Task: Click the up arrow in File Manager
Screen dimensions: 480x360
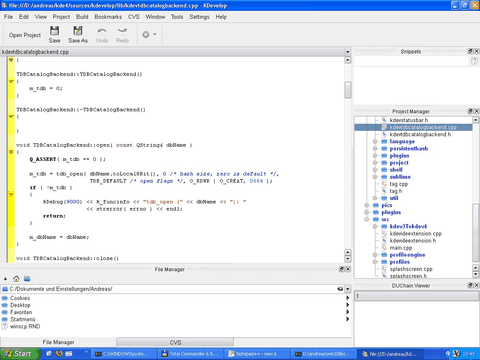Action: click(5, 279)
